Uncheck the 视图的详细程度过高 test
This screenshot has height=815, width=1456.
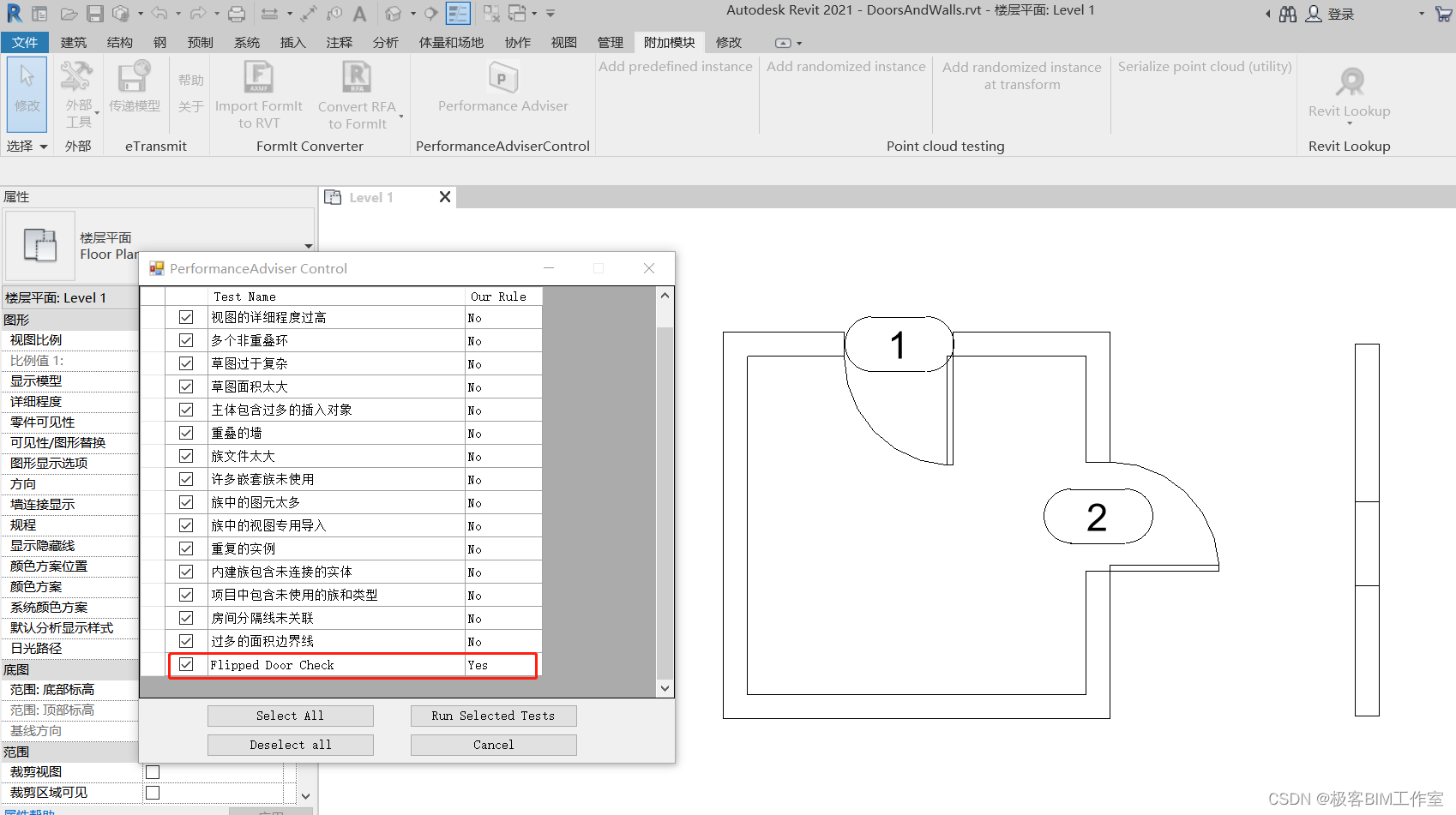tap(186, 316)
